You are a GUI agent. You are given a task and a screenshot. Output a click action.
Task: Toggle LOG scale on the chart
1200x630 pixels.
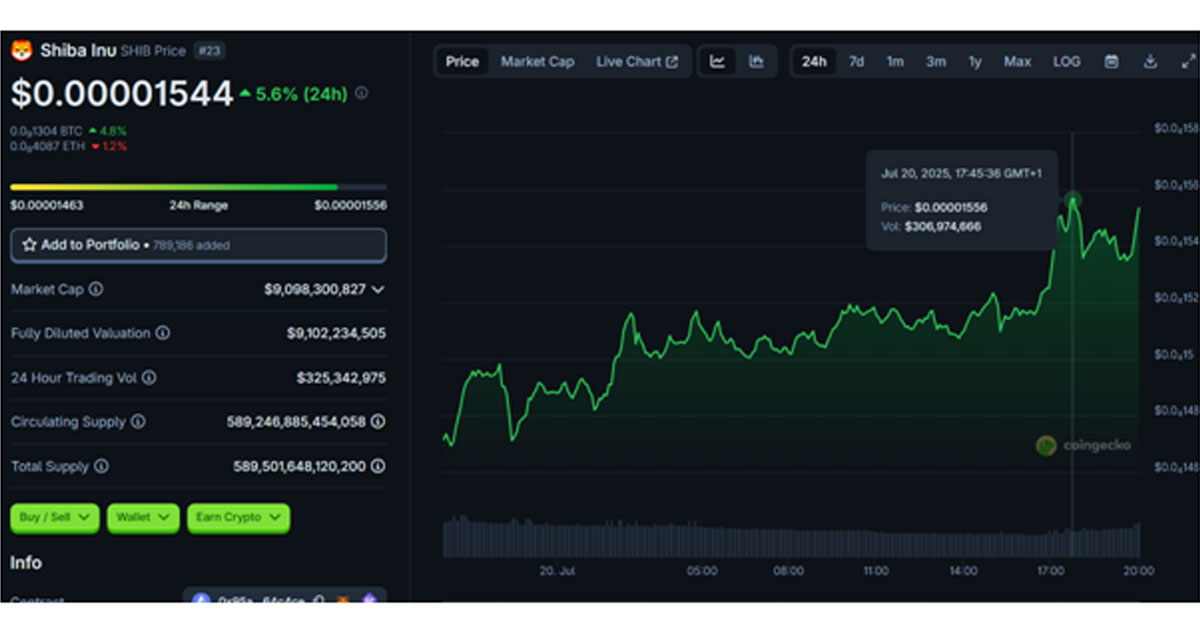1066,62
